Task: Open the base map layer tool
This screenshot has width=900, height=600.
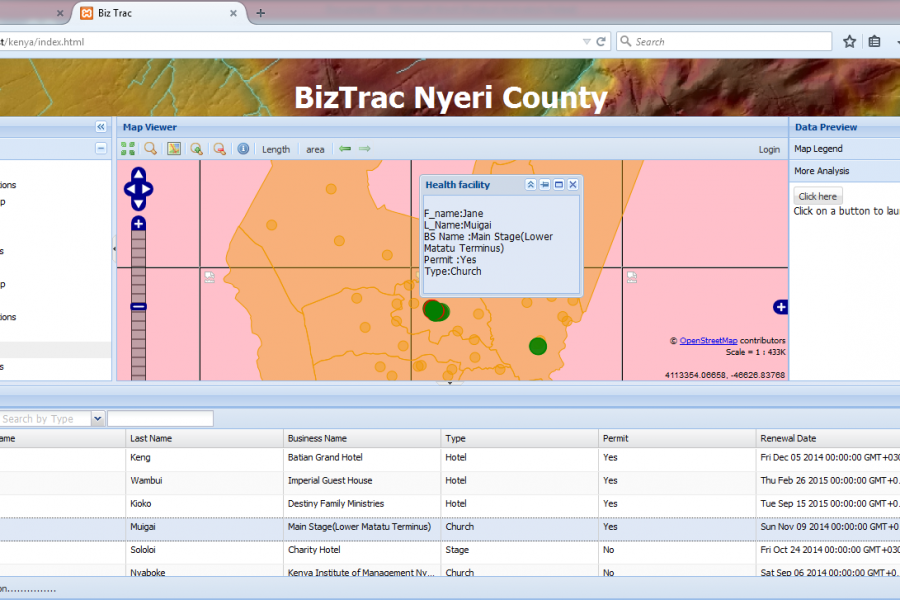Action: (174, 149)
